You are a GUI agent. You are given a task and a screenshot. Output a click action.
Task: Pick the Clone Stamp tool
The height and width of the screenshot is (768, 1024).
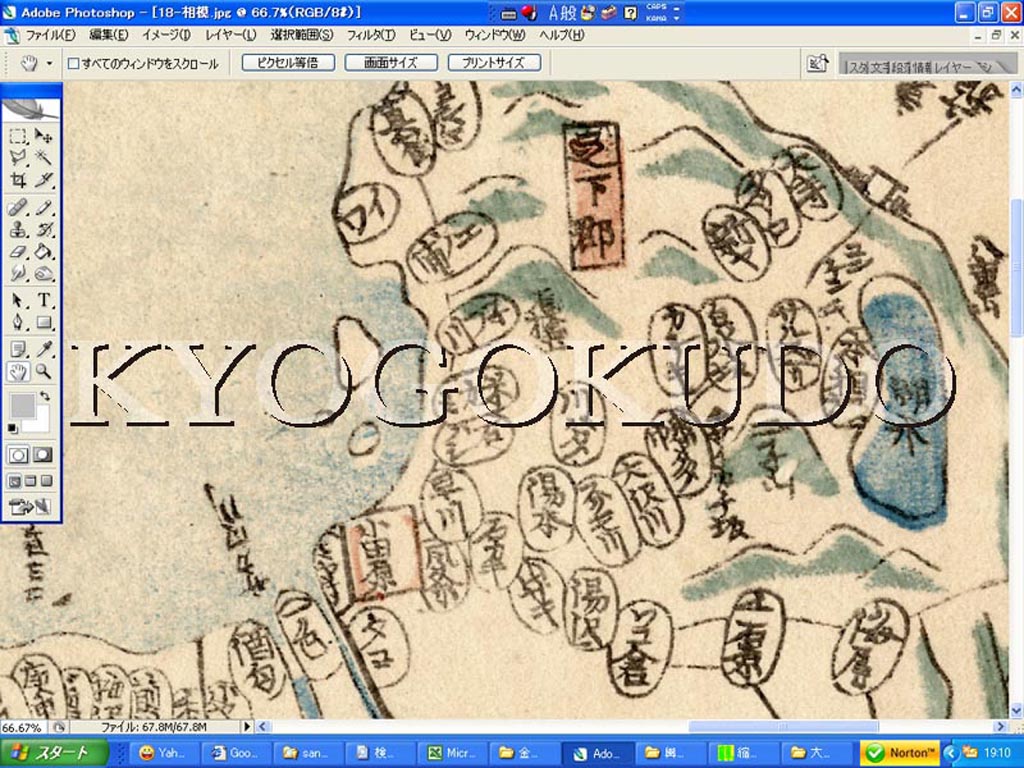coord(18,230)
